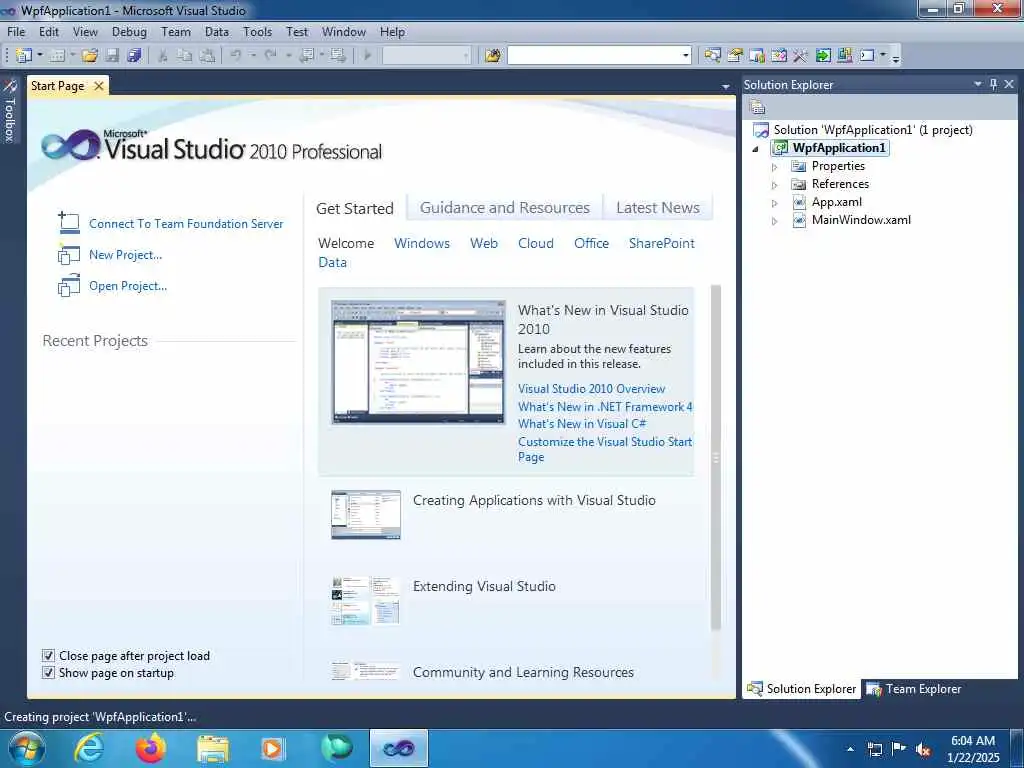
Task: Switch to Guidance and Resources tab
Action: pos(504,208)
